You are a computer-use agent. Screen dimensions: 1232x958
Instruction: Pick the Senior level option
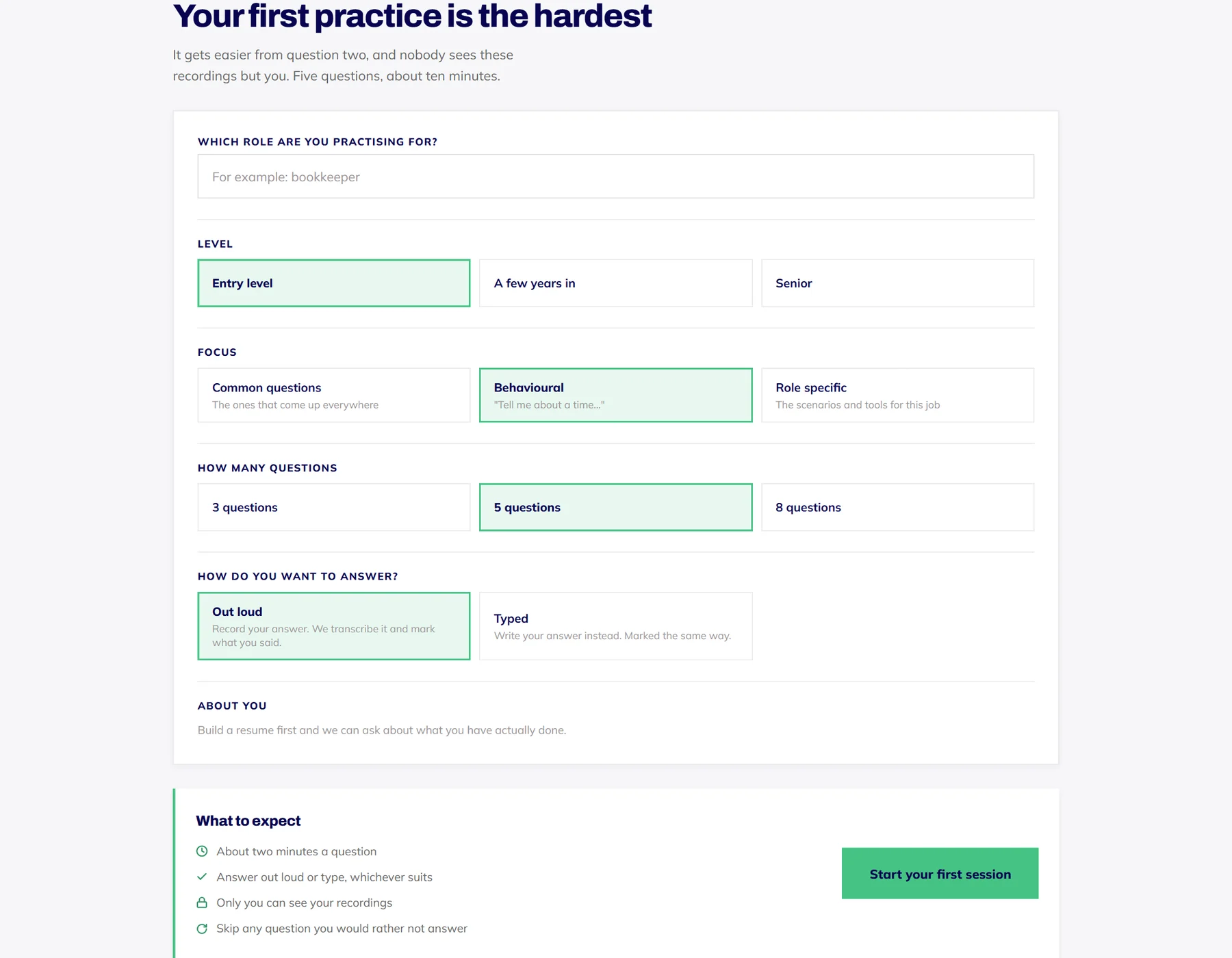click(x=897, y=283)
